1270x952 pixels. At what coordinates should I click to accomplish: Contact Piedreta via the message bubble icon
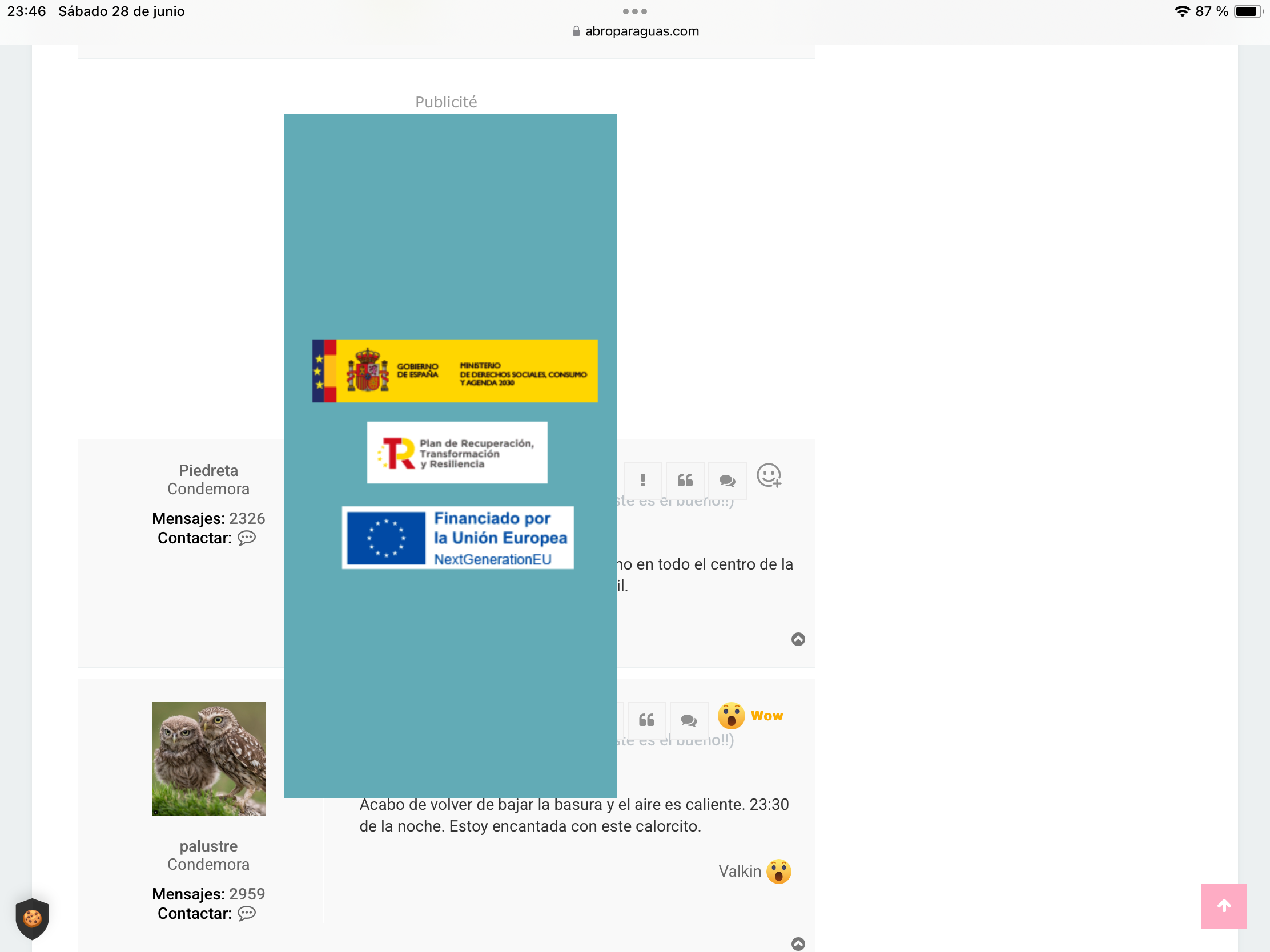tap(247, 538)
